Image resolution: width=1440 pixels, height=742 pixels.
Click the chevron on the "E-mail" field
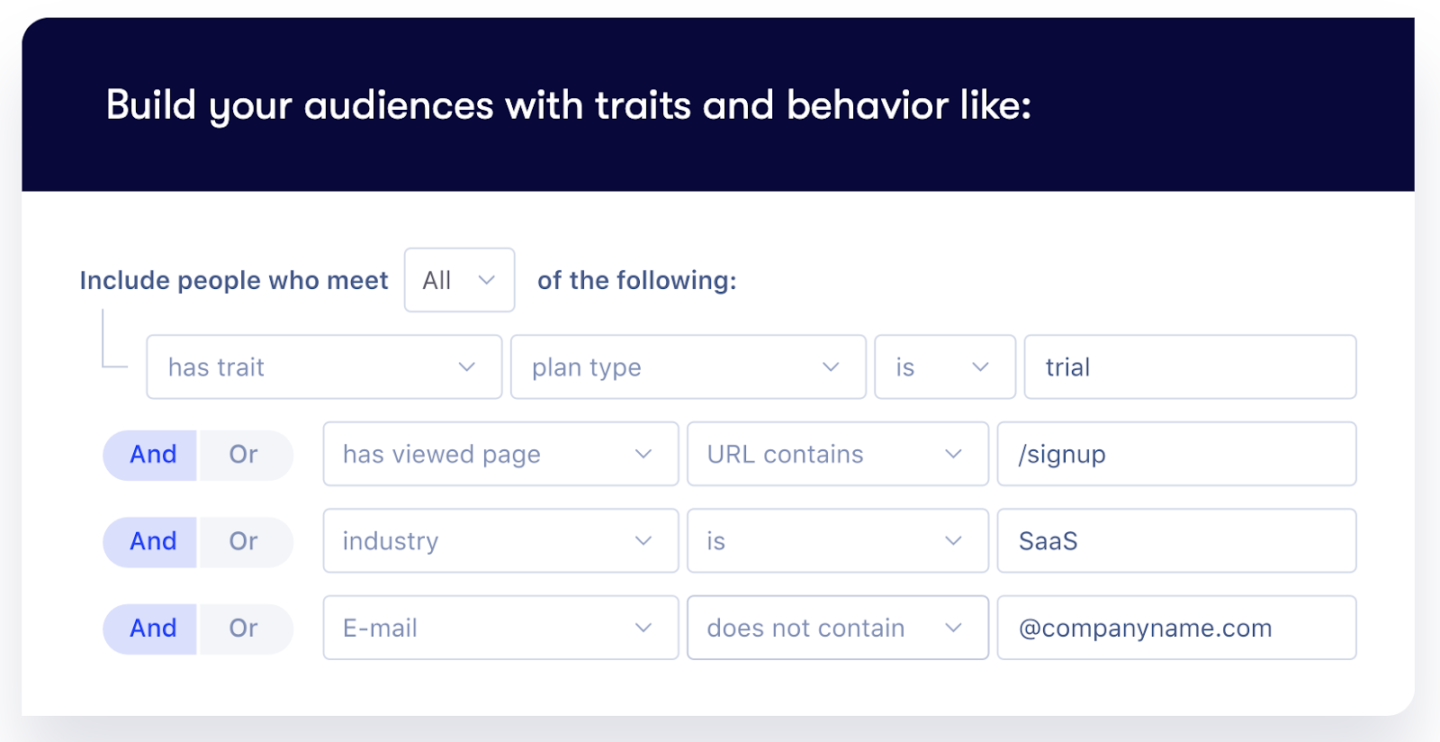(x=643, y=628)
